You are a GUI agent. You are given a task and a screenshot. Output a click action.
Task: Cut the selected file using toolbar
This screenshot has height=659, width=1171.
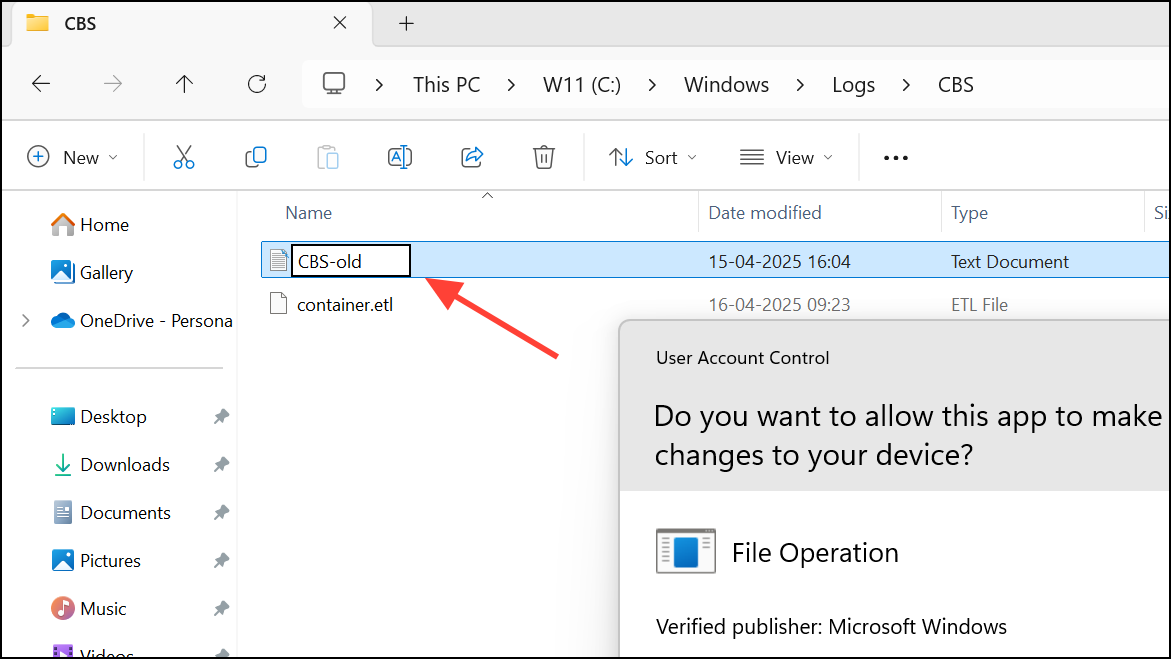point(183,157)
